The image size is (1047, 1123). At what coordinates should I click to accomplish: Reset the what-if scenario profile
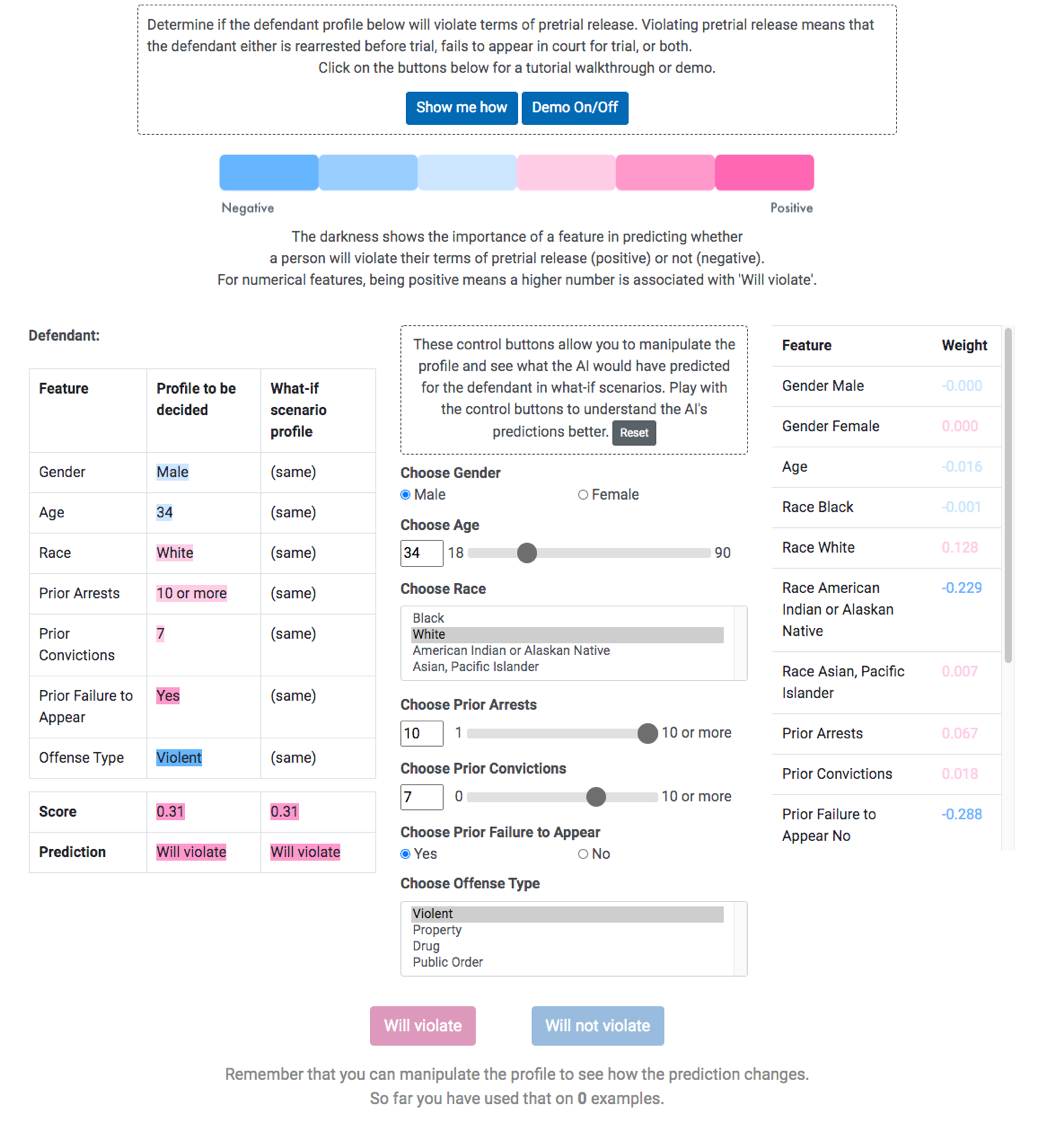coord(634,433)
